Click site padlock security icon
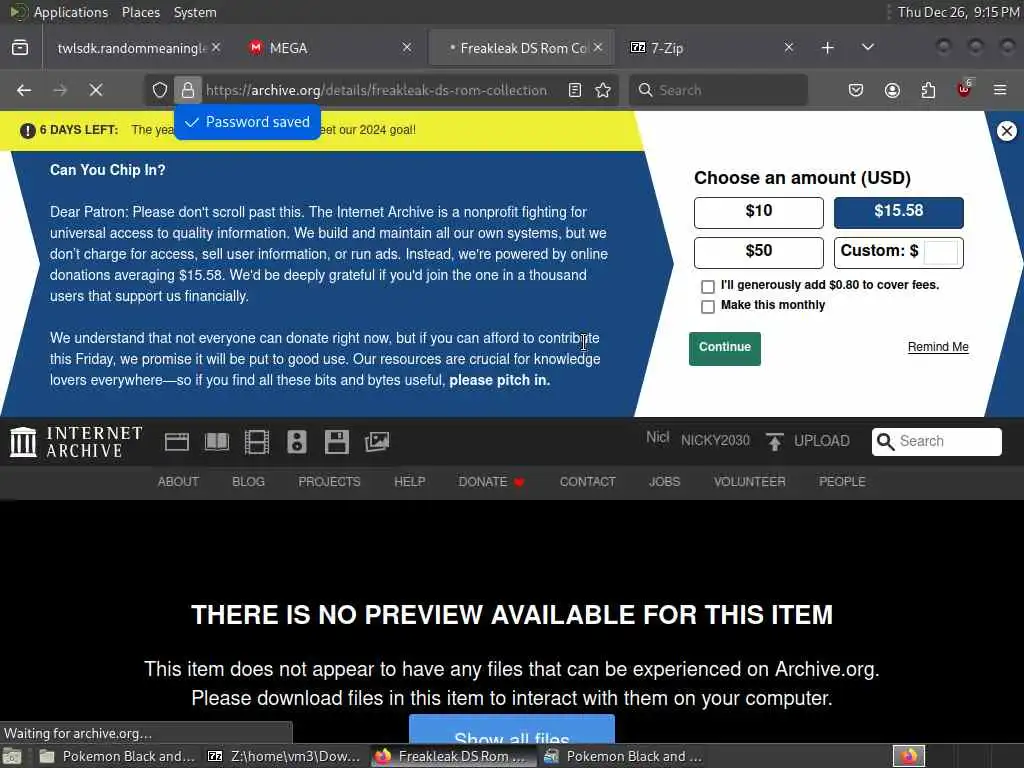The image size is (1024, 768). tap(188, 90)
